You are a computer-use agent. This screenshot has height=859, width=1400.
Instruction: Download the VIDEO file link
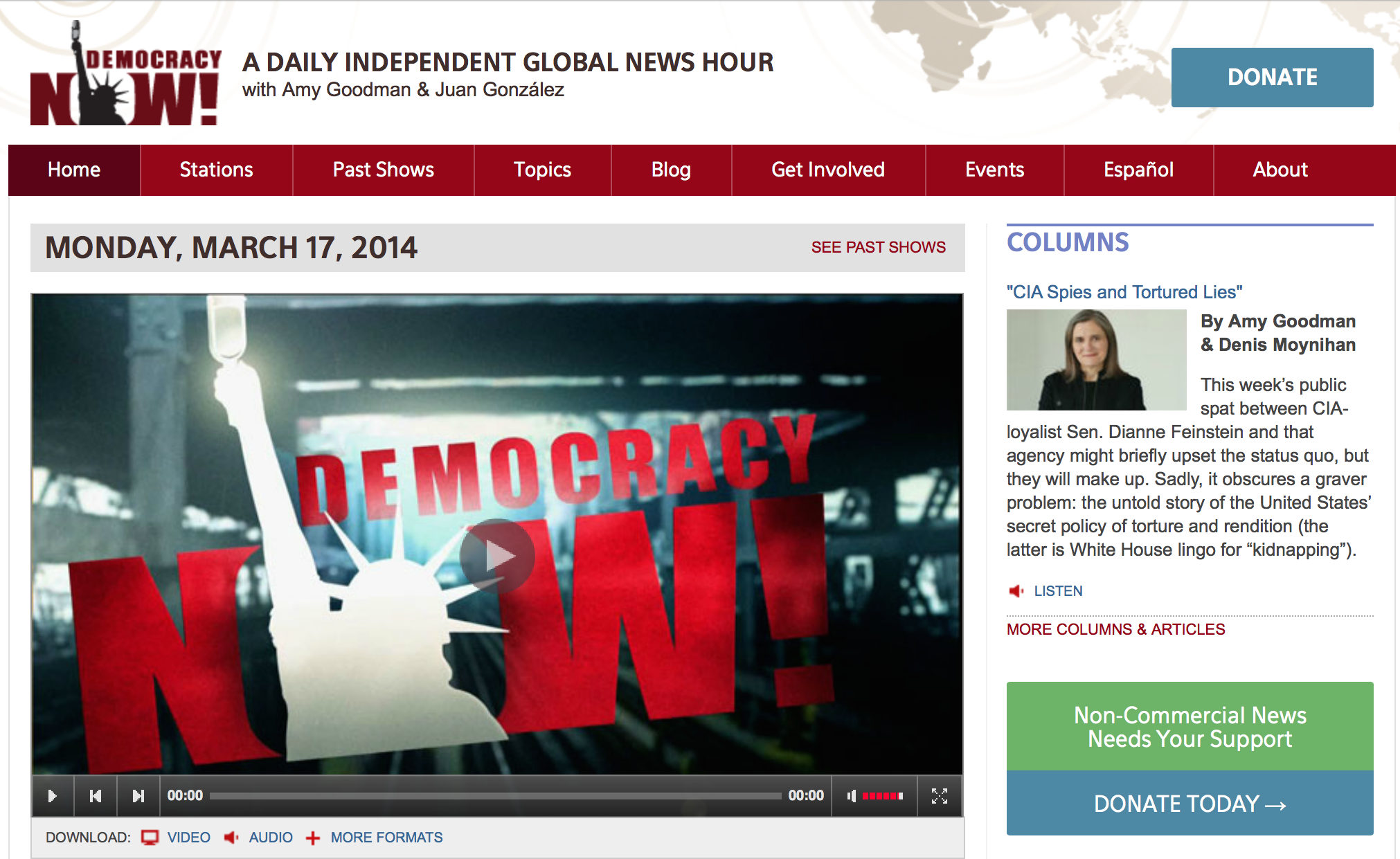click(188, 838)
